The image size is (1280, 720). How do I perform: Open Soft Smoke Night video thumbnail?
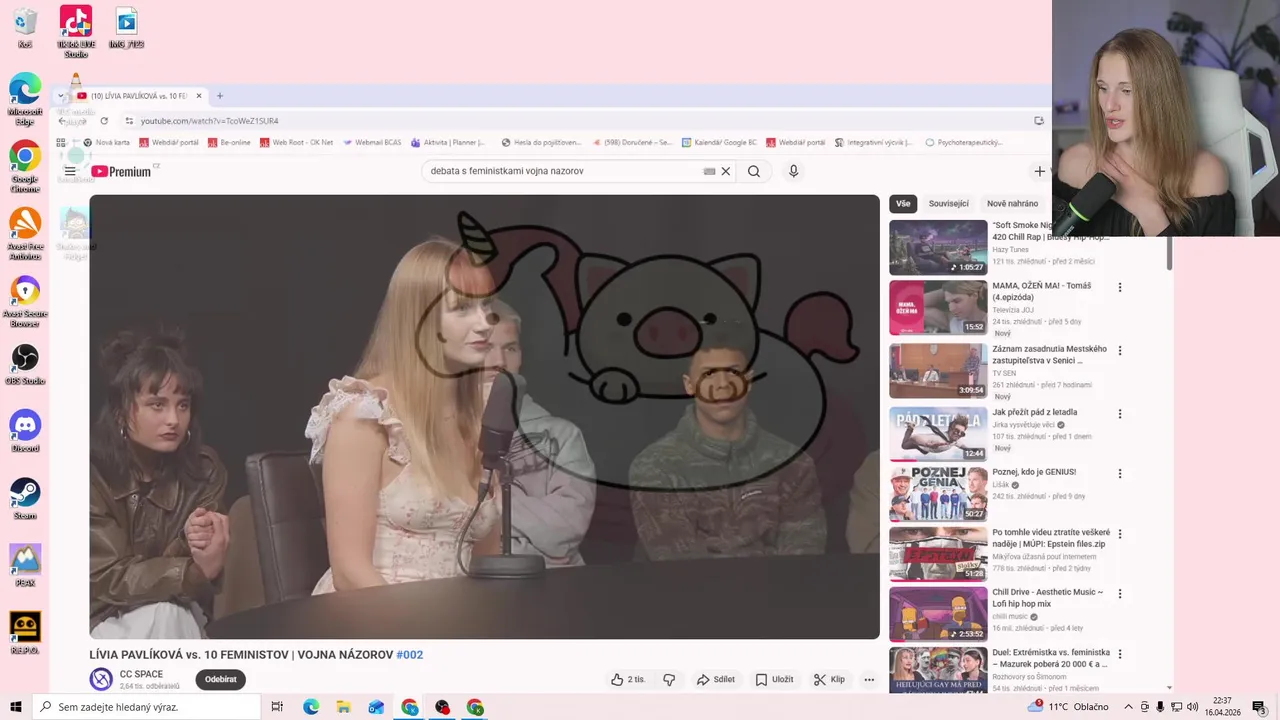pos(938,247)
